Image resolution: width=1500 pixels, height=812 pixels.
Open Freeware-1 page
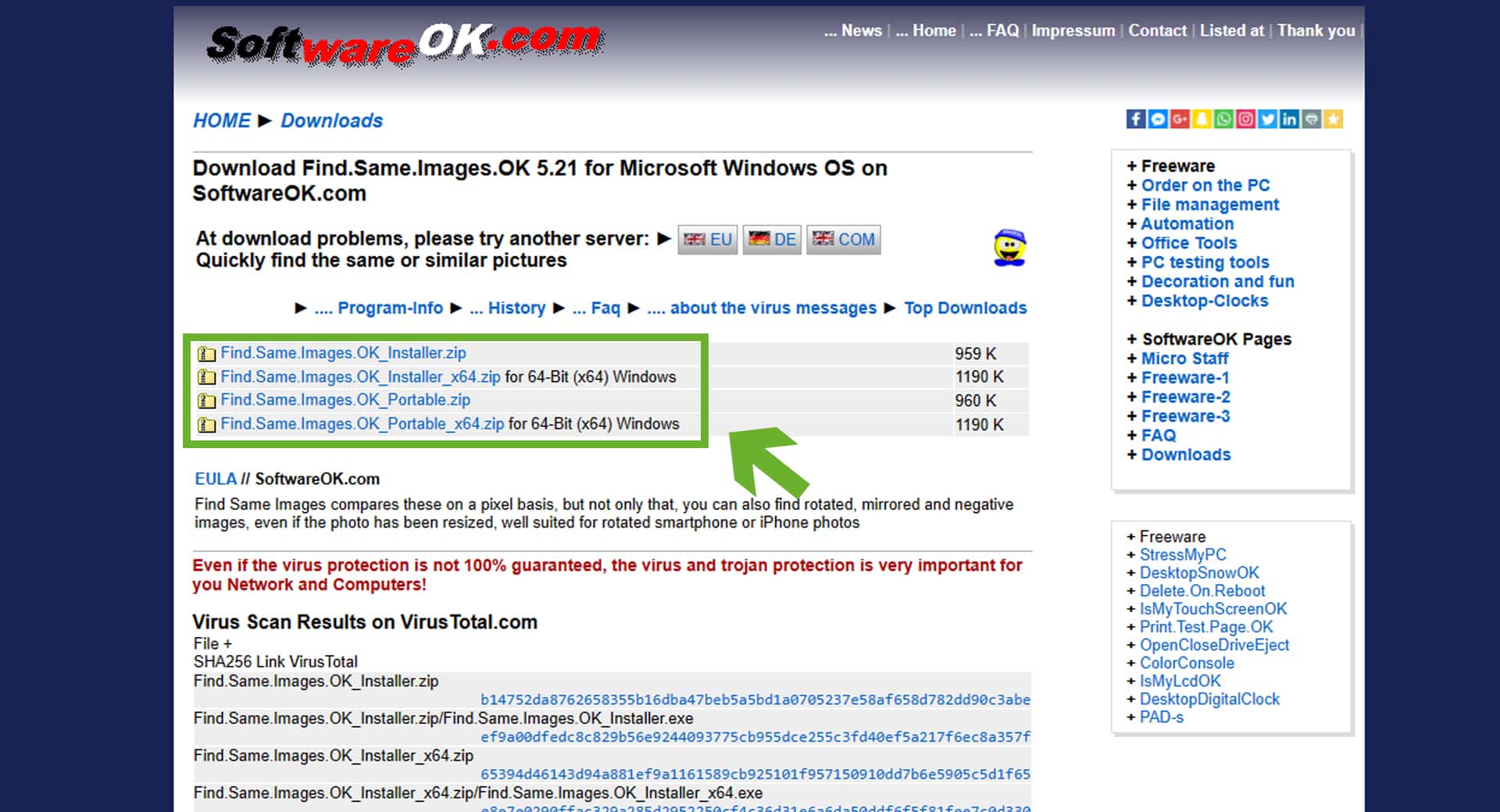coord(1185,378)
